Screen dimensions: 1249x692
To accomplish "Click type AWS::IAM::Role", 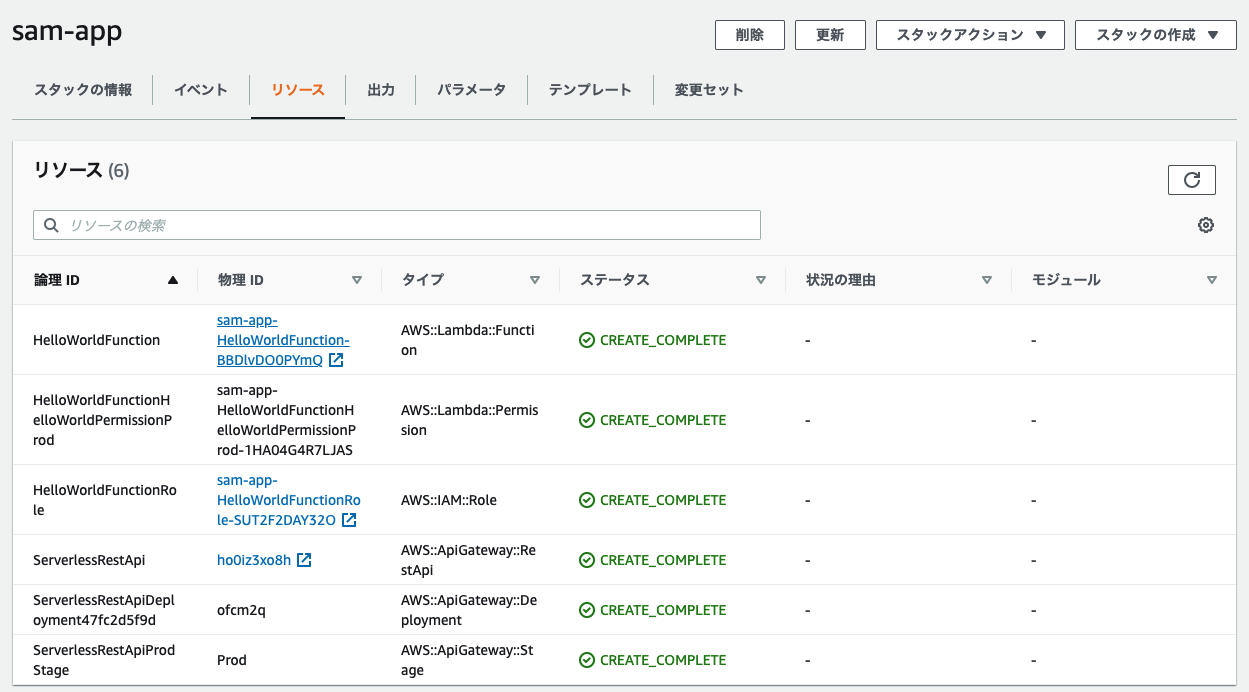I will pyautogui.click(x=449, y=500).
